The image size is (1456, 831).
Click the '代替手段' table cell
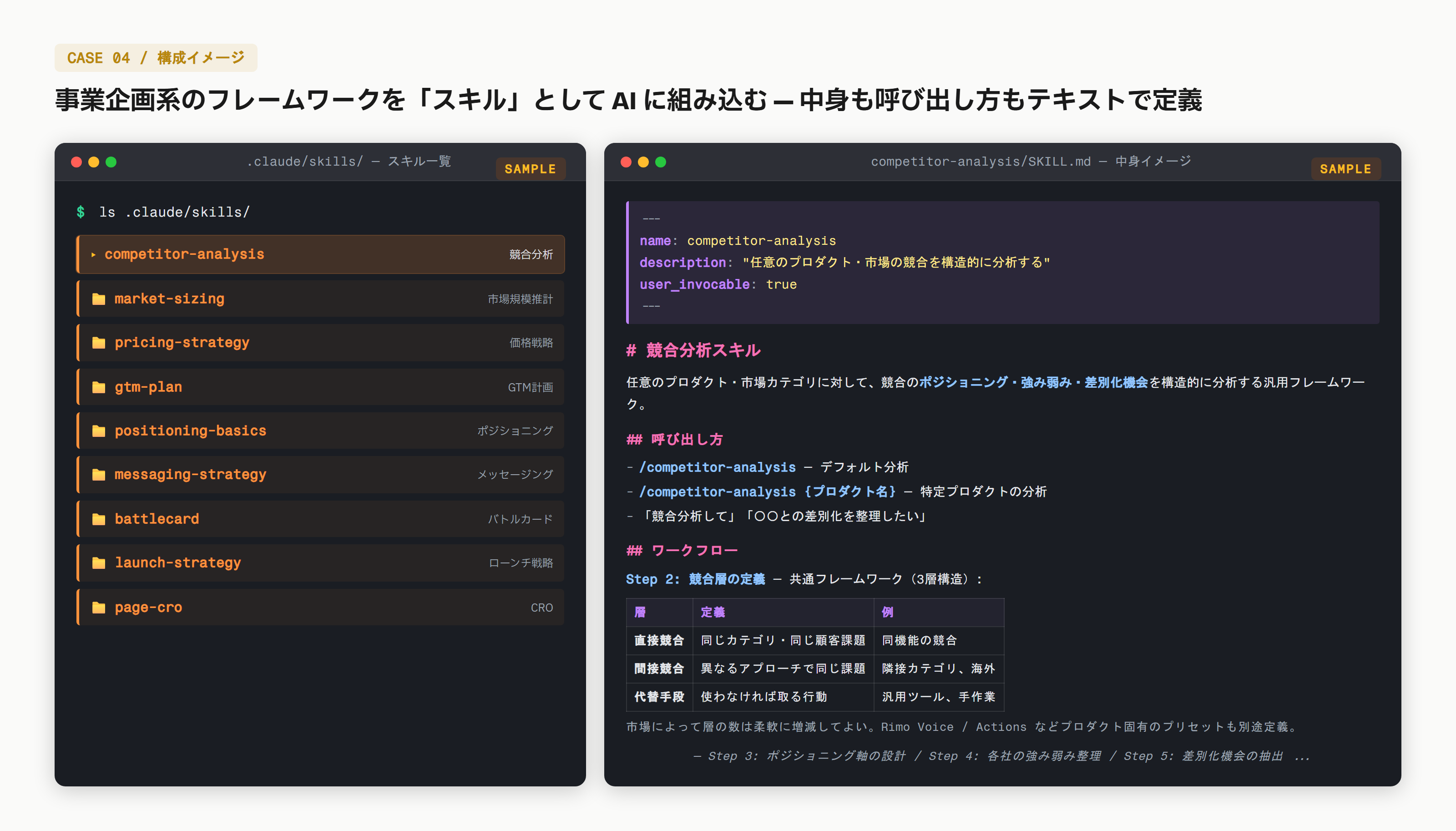659,698
